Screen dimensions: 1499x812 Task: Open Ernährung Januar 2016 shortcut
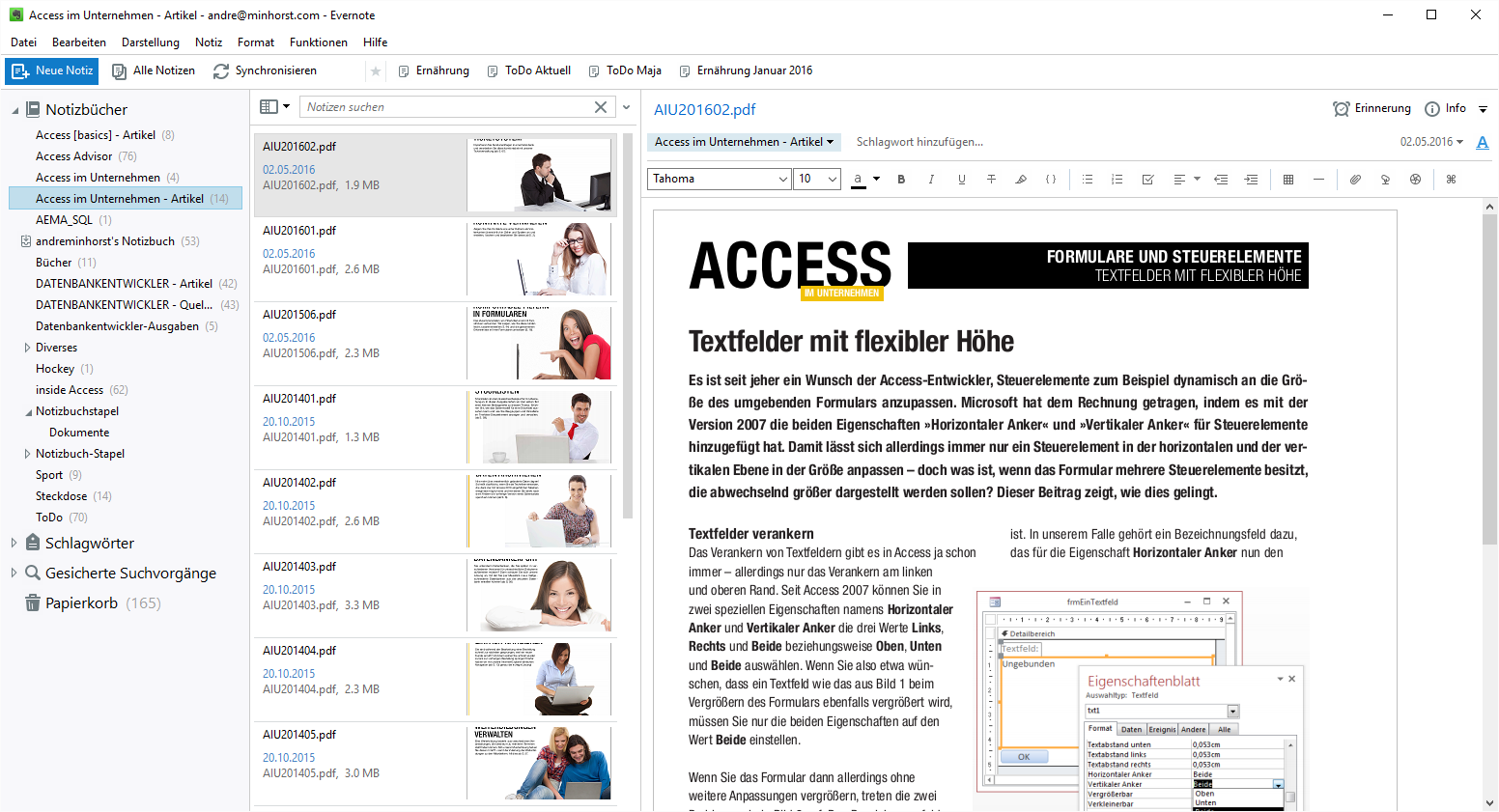tap(746, 70)
